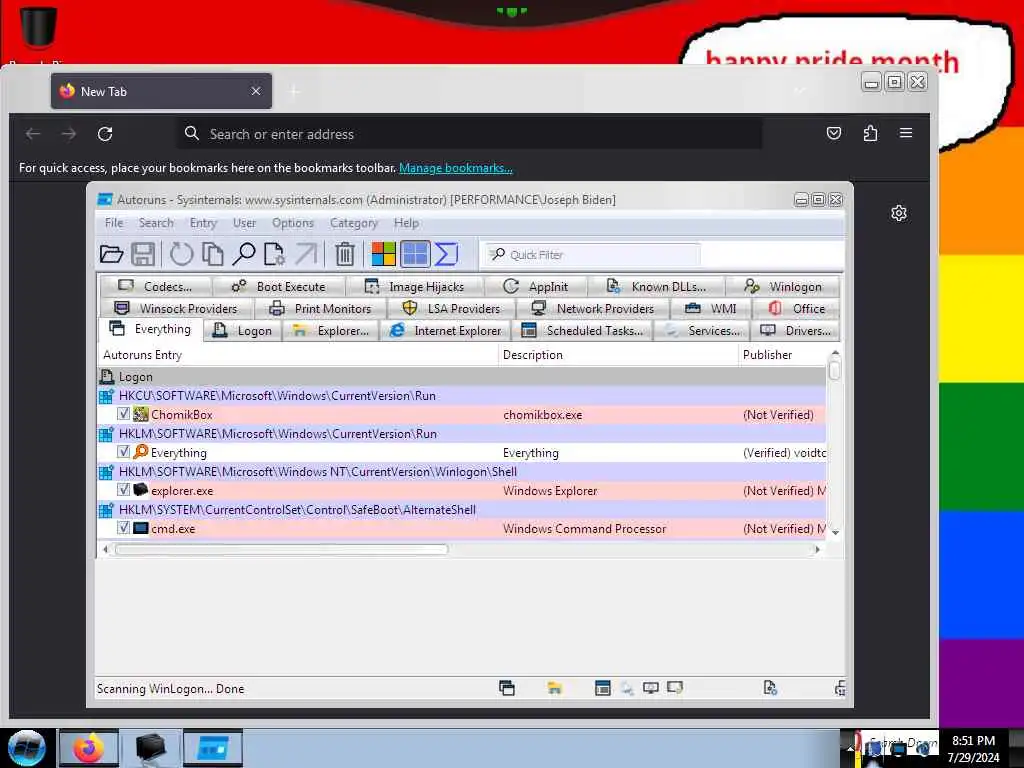Click the Manage bookmarks link in Firefox
This screenshot has height=768, width=1024.
click(x=456, y=168)
